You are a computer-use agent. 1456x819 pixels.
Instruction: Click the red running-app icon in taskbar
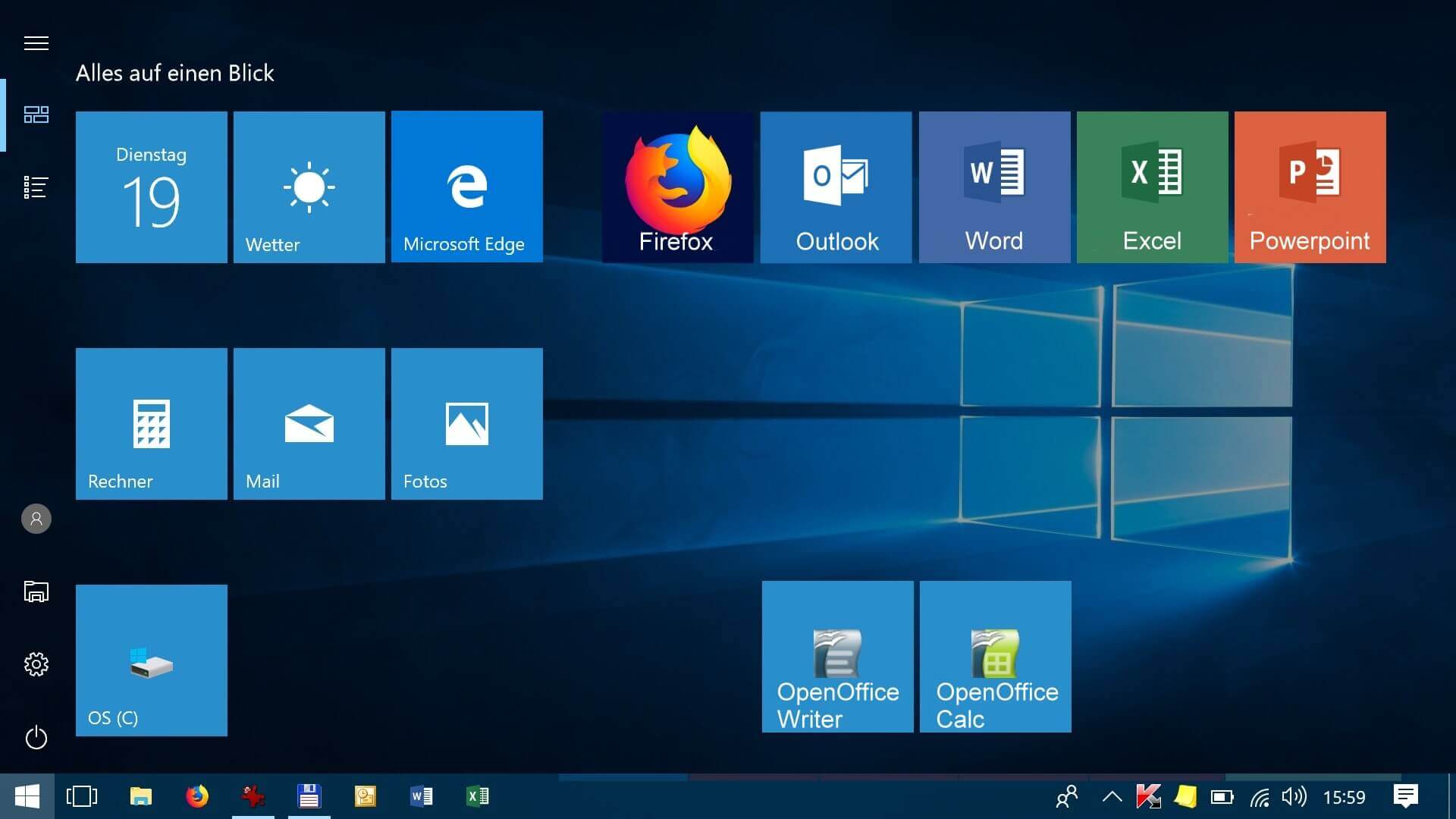[253, 796]
